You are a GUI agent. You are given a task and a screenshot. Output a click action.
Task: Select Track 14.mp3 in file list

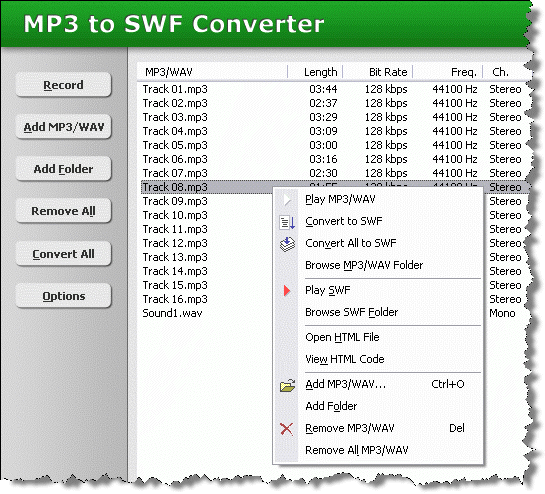[x=175, y=271]
